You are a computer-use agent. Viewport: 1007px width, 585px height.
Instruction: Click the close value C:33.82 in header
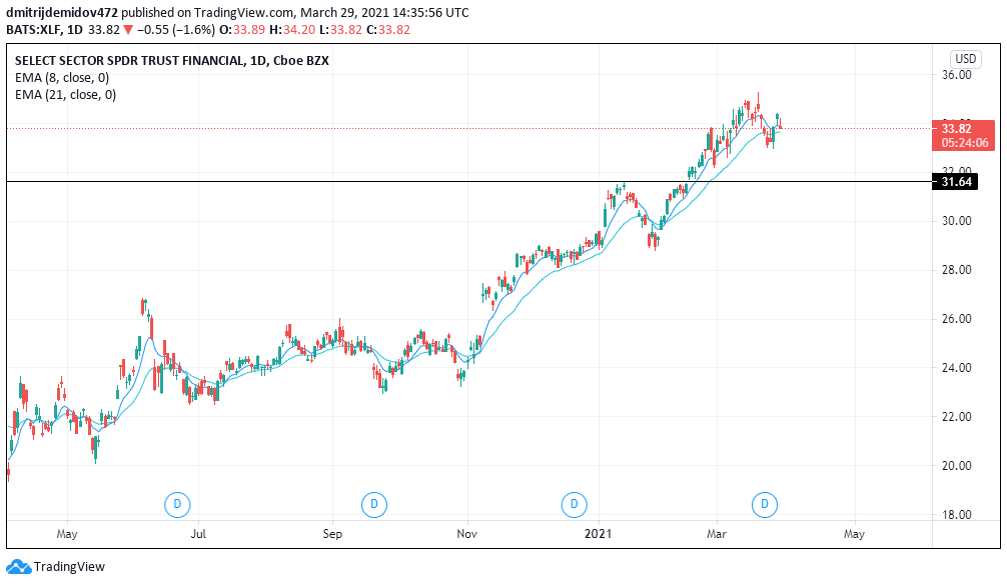[x=388, y=30]
